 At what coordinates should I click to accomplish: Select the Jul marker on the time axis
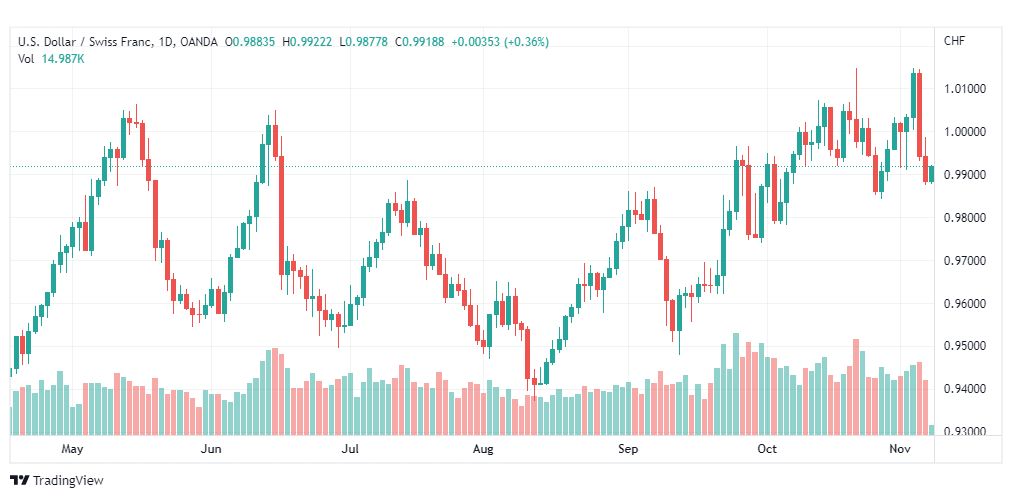pyautogui.click(x=349, y=449)
